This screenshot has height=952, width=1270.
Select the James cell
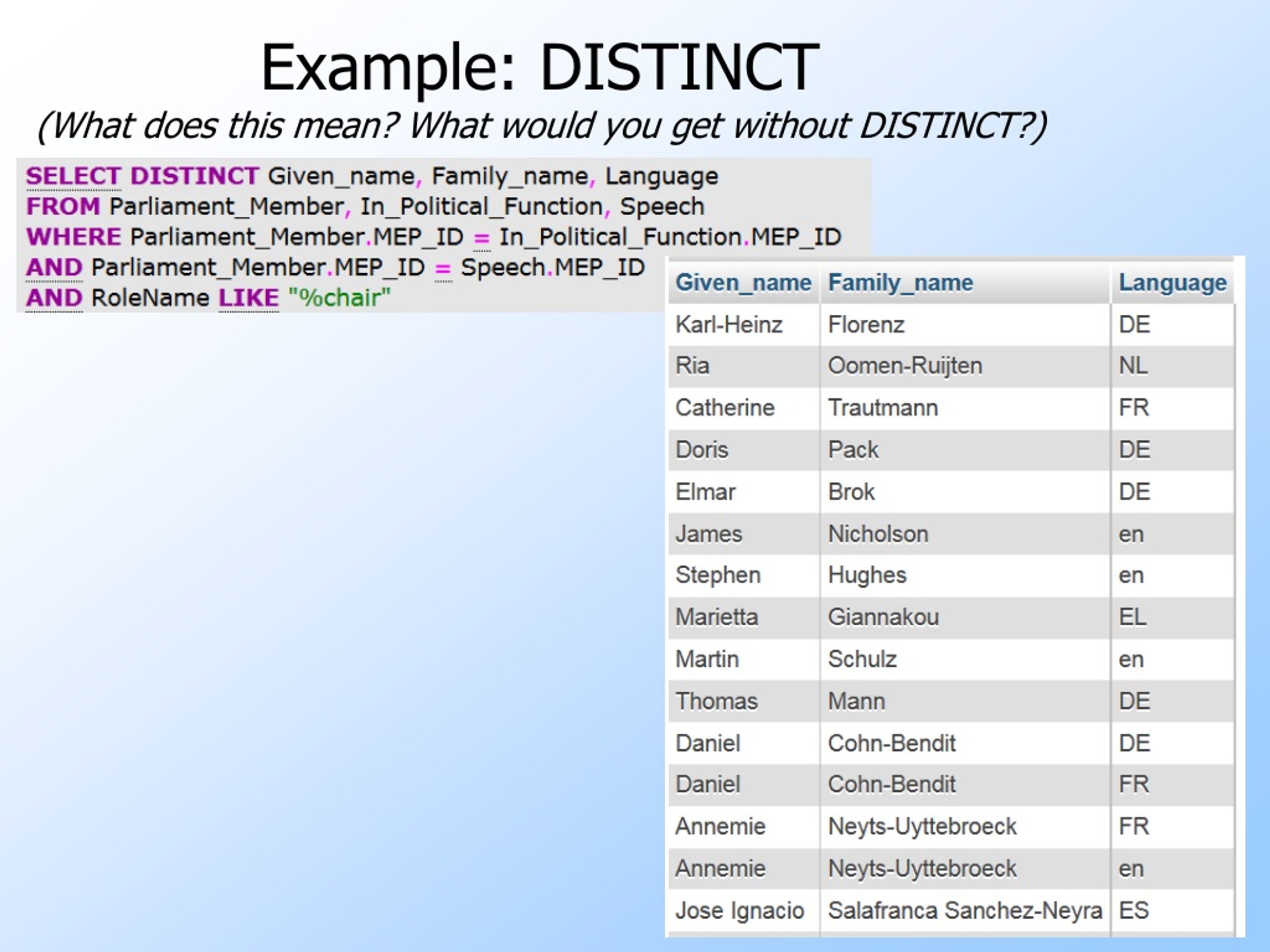coord(744,534)
